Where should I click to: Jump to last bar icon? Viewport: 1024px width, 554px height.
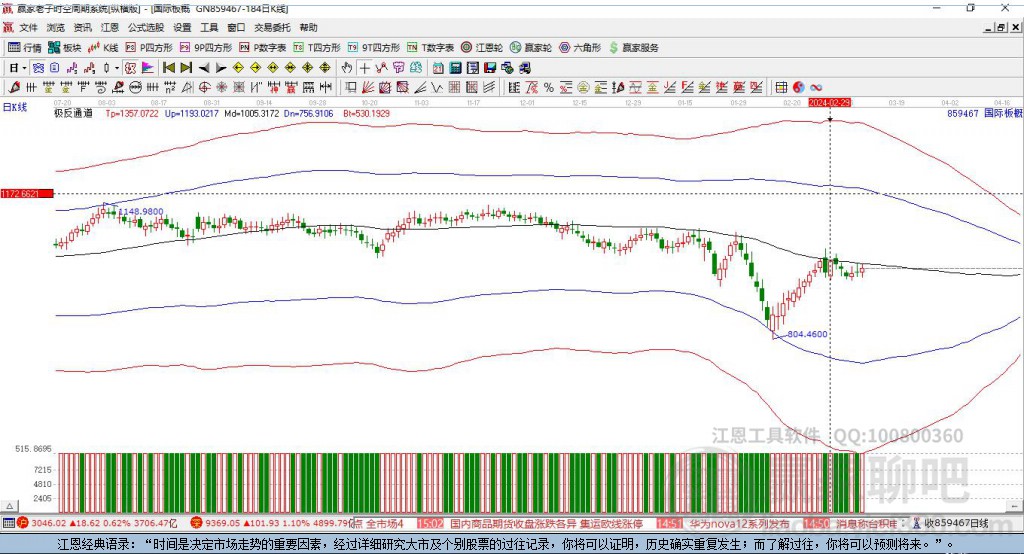186,67
